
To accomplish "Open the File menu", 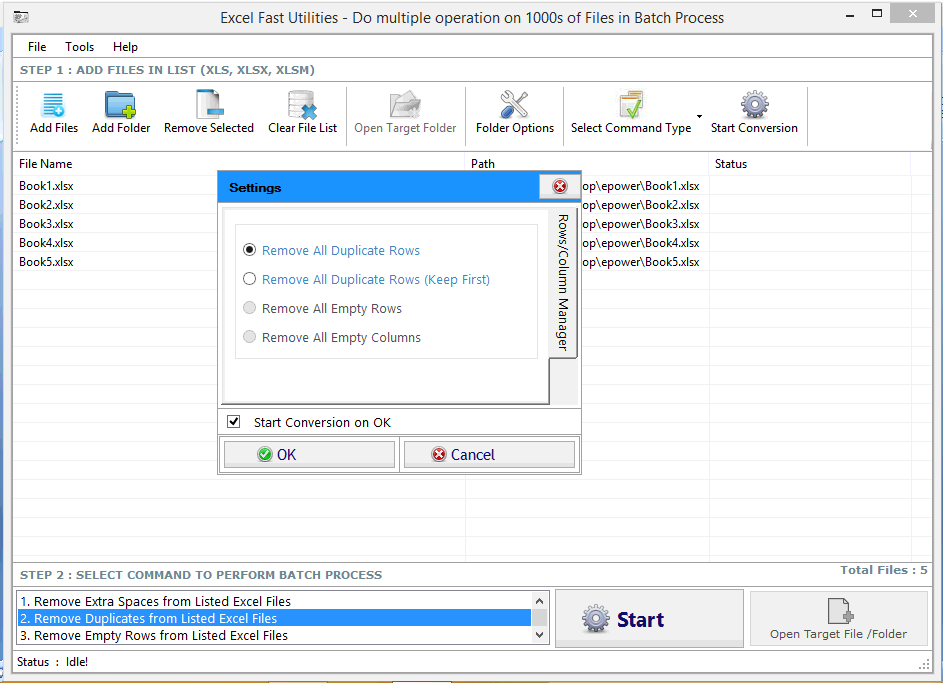I will click(x=36, y=46).
